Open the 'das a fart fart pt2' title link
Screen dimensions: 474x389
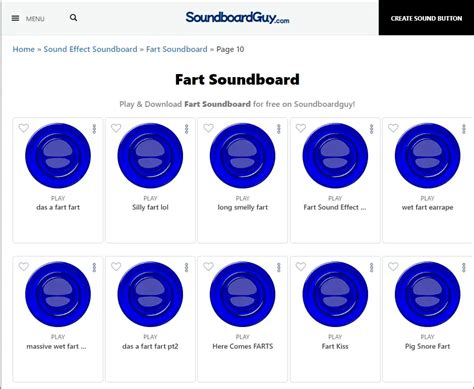click(x=150, y=346)
